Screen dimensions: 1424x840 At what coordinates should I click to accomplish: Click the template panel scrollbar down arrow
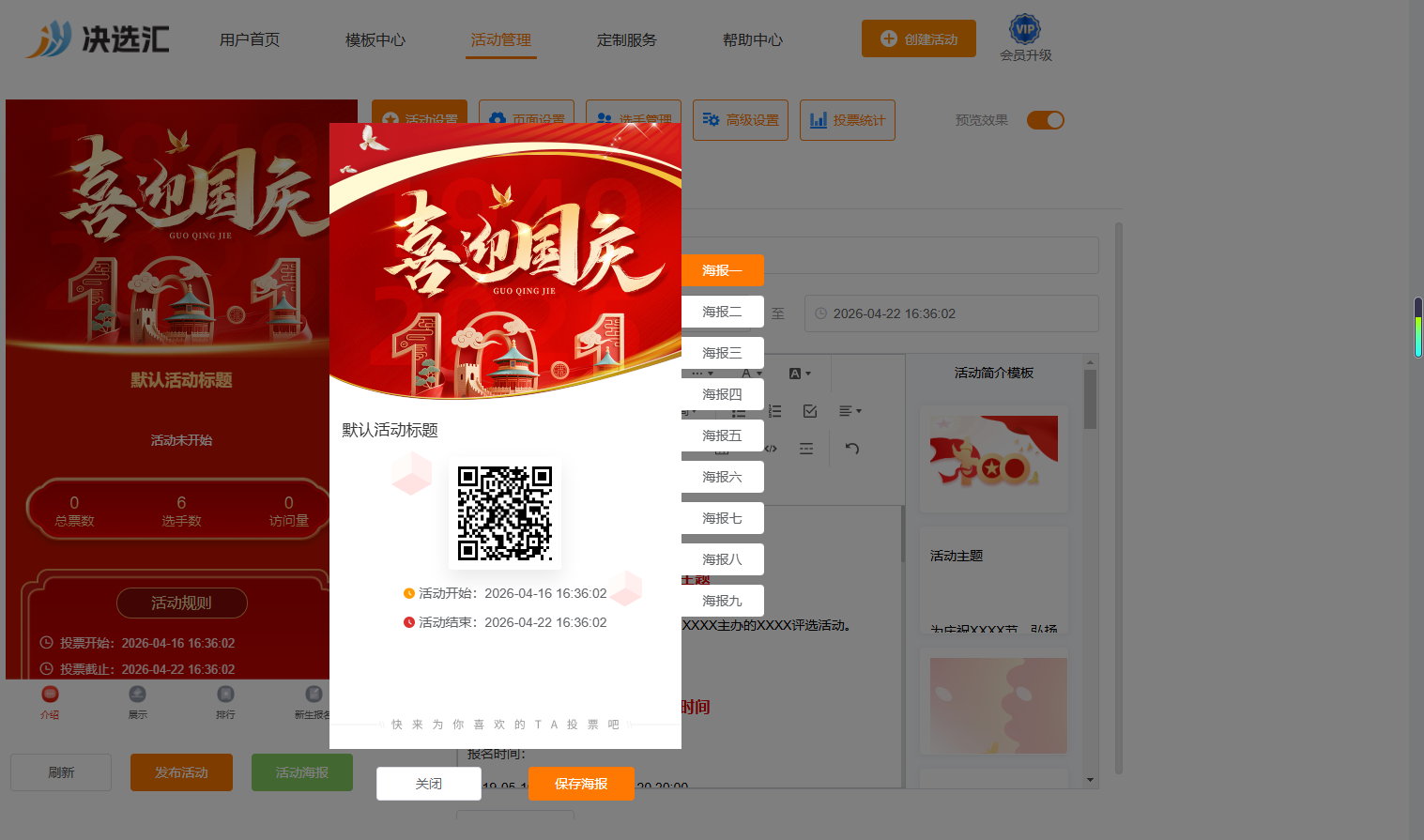coord(1090,780)
